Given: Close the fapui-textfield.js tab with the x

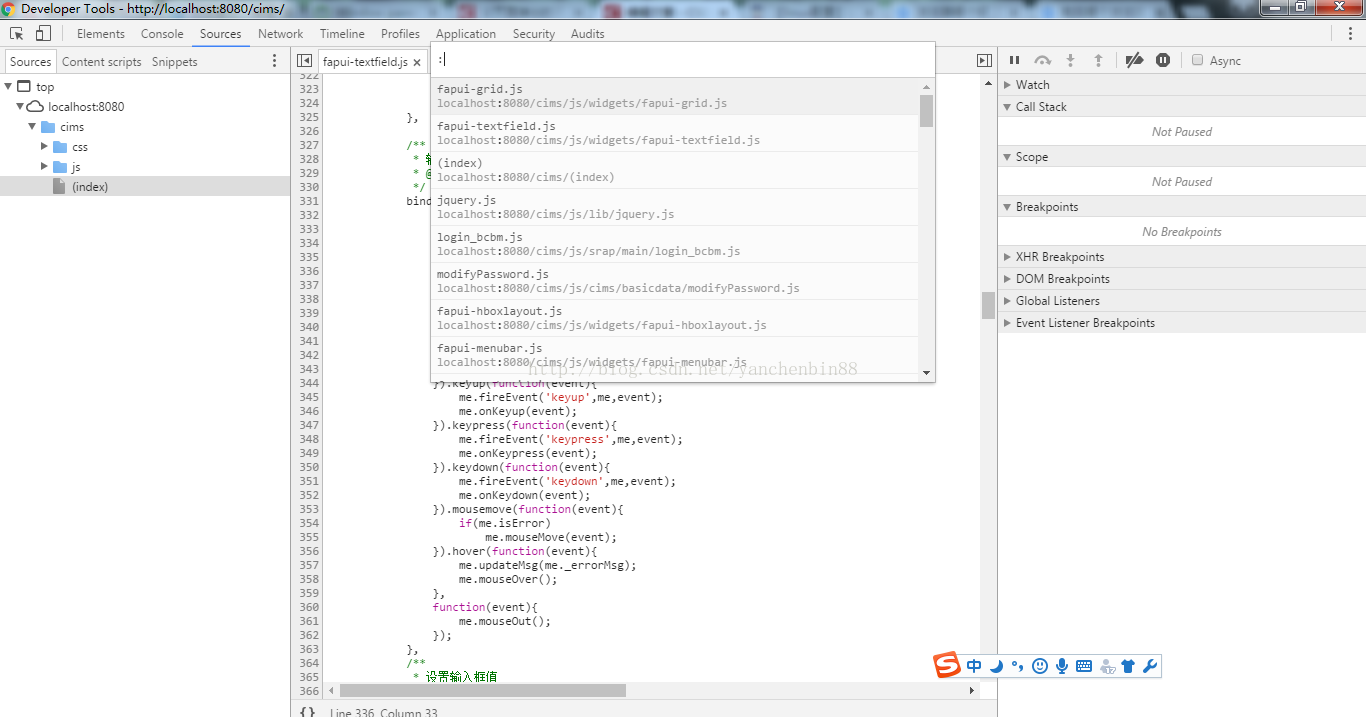Looking at the screenshot, I should [419, 61].
